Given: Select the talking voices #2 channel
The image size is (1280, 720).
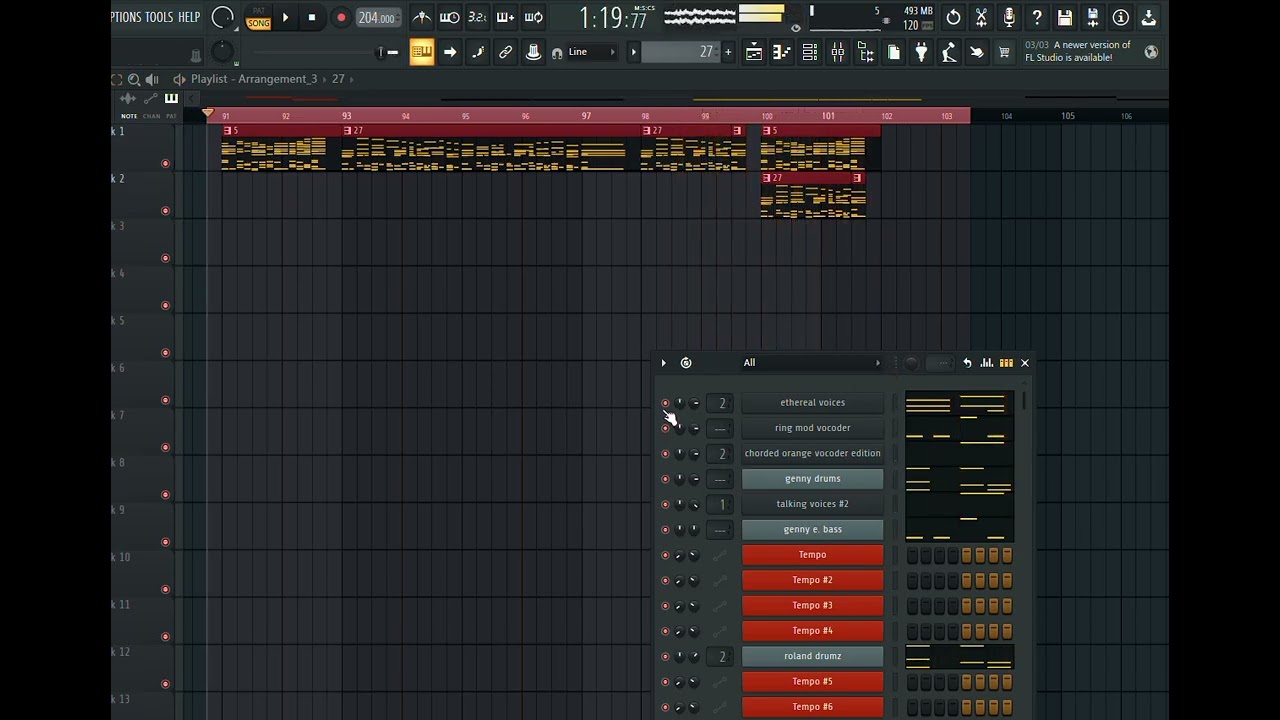Looking at the screenshot, I should click(x=813, y=504).
